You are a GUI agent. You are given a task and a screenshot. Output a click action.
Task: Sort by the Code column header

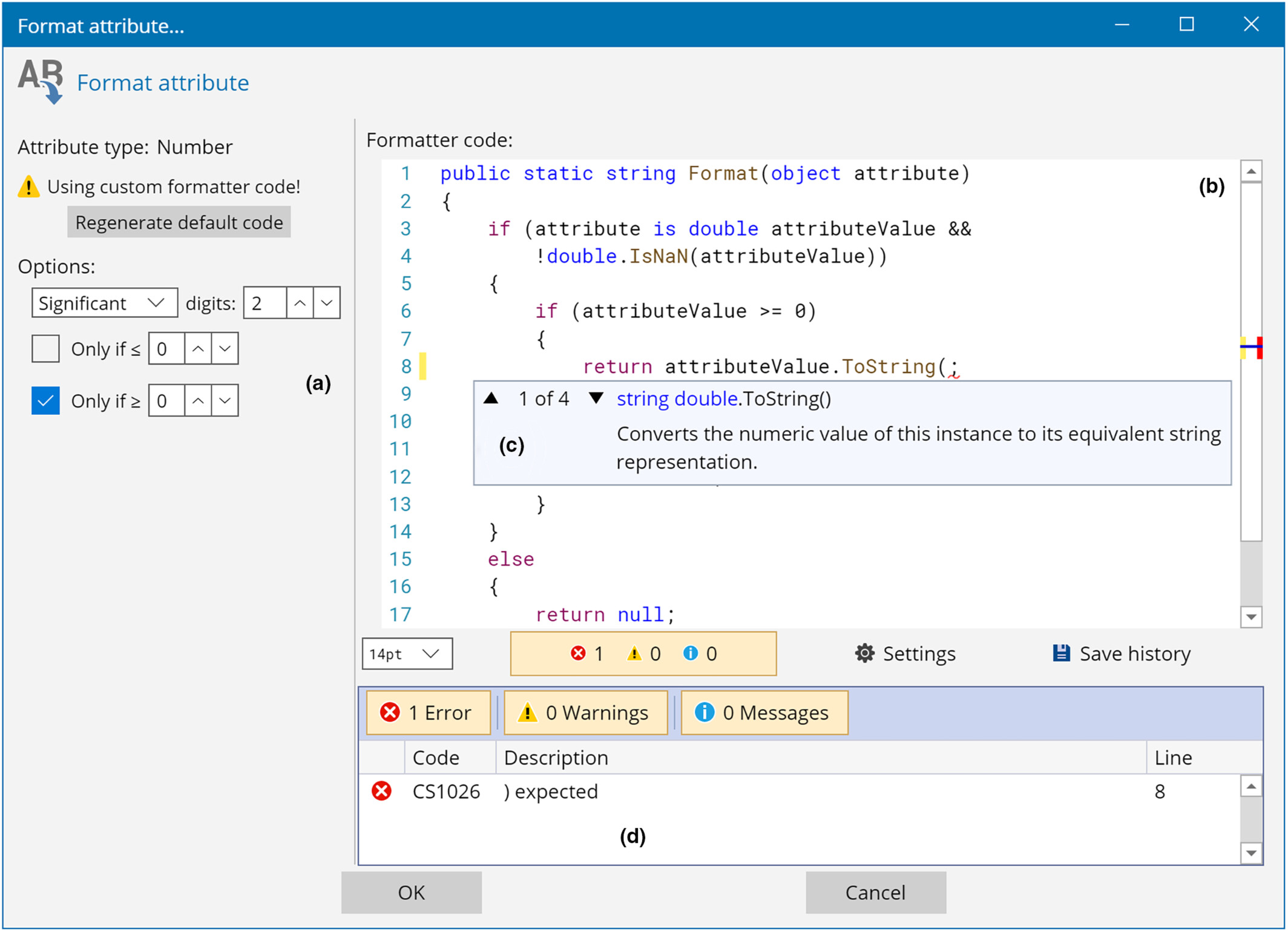450,758
